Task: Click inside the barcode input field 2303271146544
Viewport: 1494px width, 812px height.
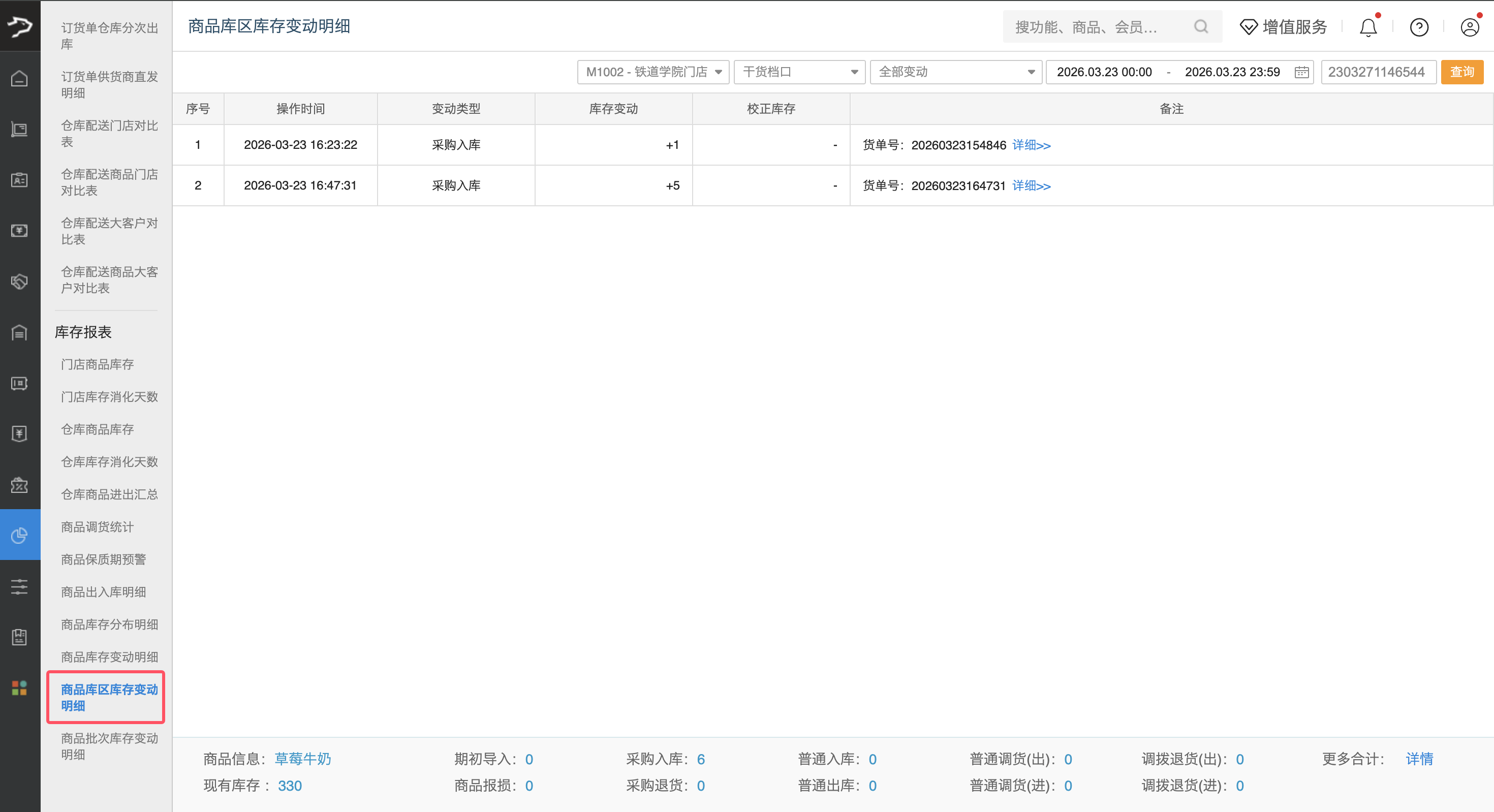Action: pos(1379,71)
